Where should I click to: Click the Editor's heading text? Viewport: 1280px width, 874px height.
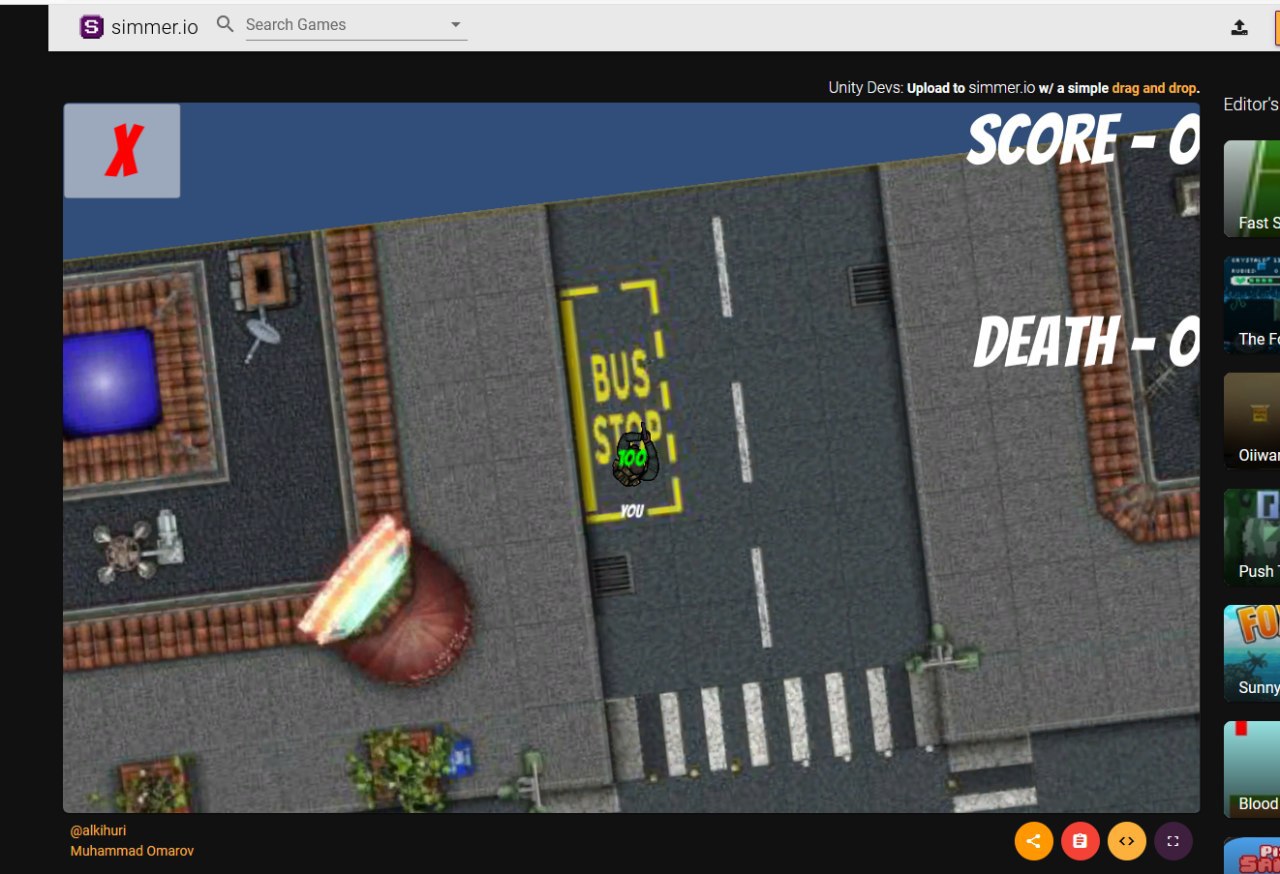point(1251,104)
